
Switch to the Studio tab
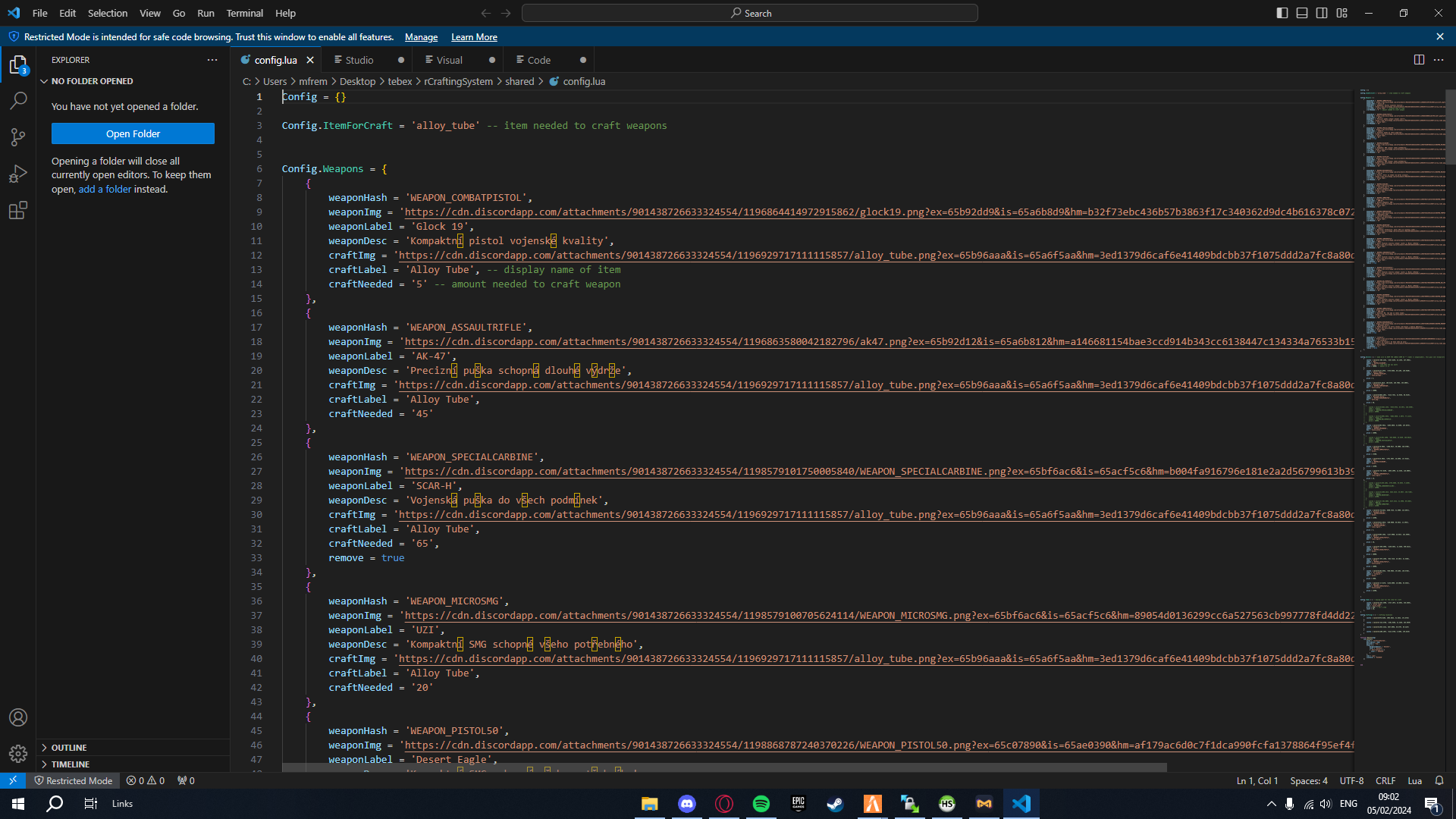tap(359, 59)
